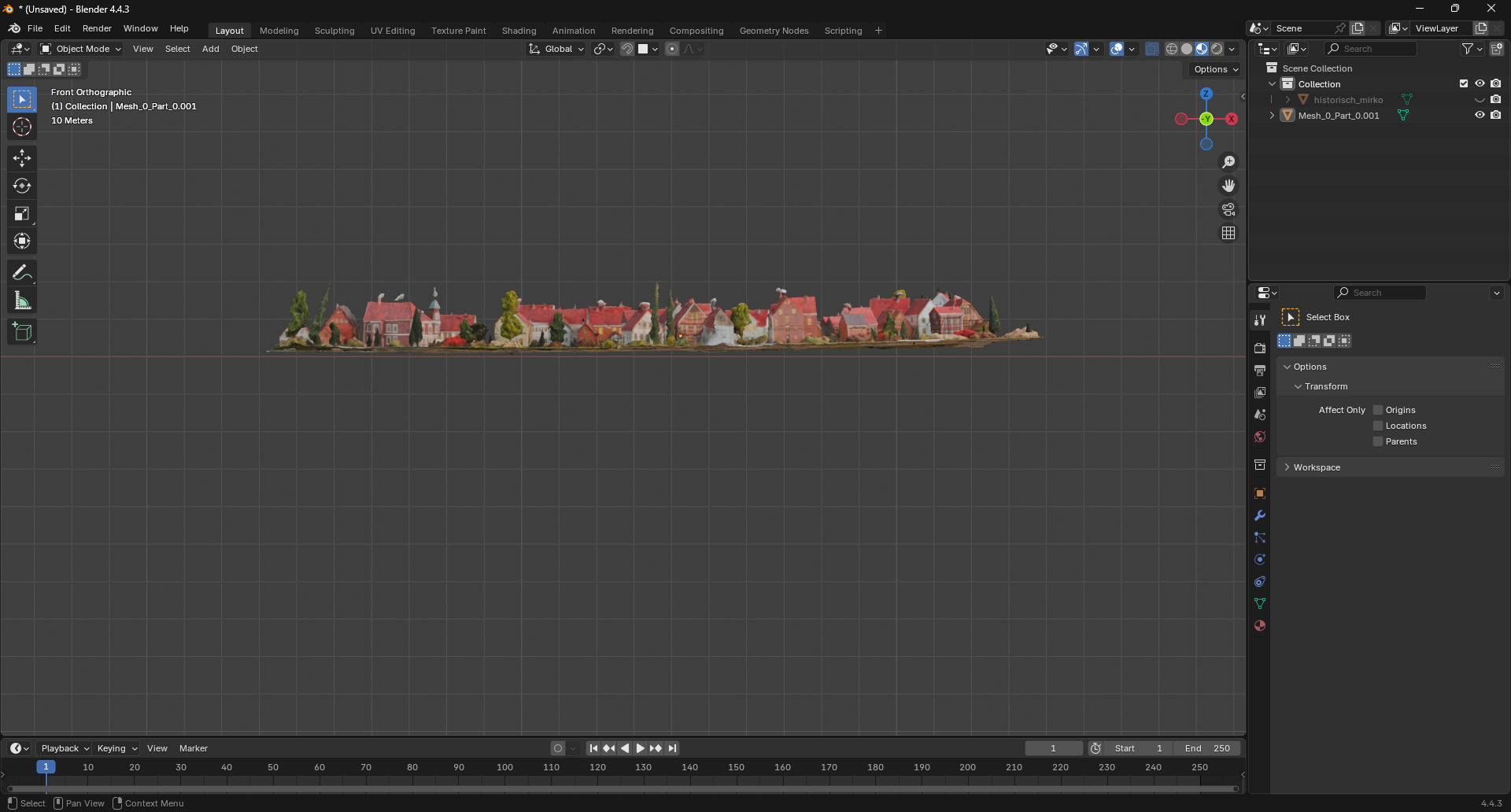This screenshot has width=1511, height=812.
Task: Open the Object Mode dropdown
Action: point(81,49)
